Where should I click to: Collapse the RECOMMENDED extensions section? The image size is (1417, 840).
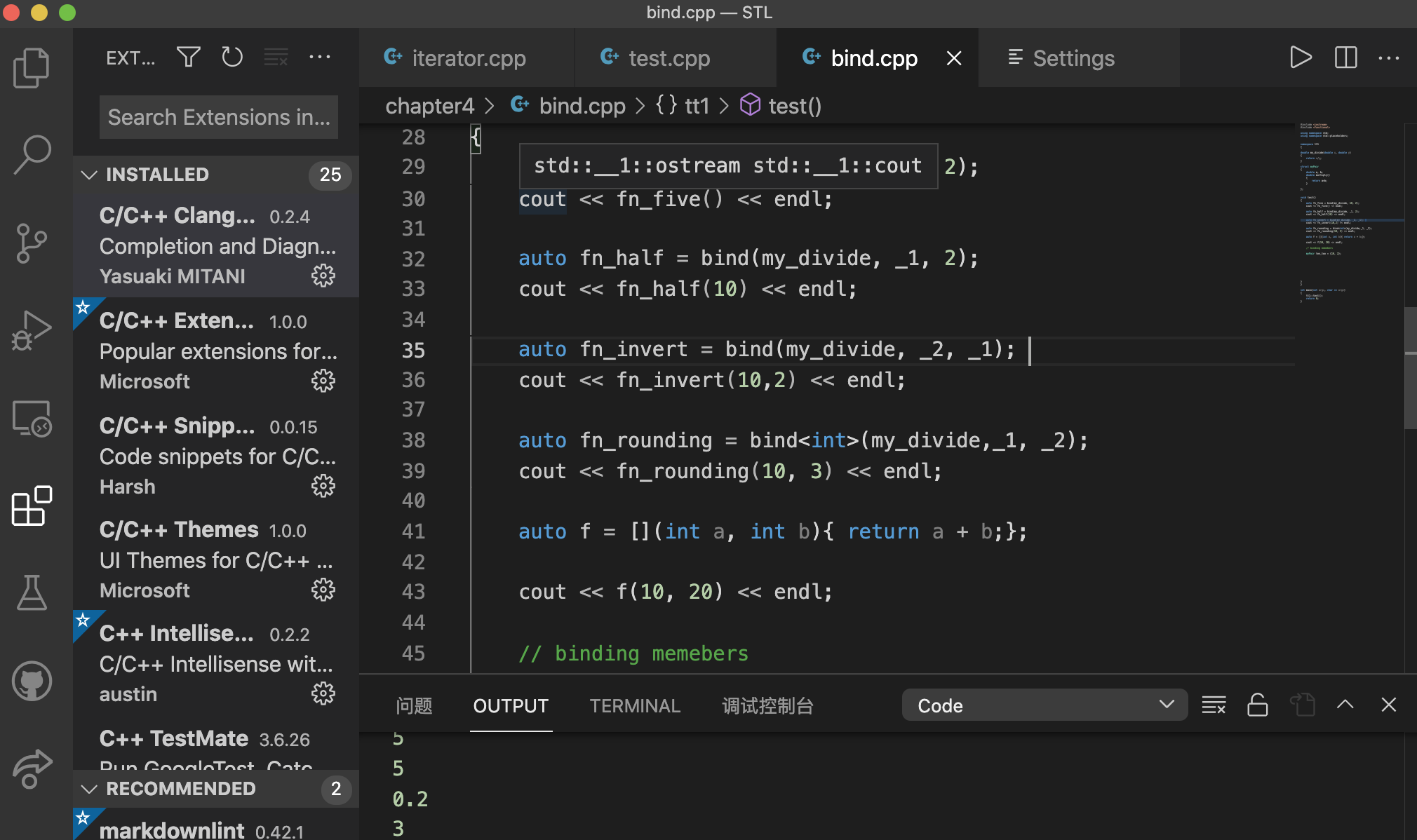click(x=215, y=789)
